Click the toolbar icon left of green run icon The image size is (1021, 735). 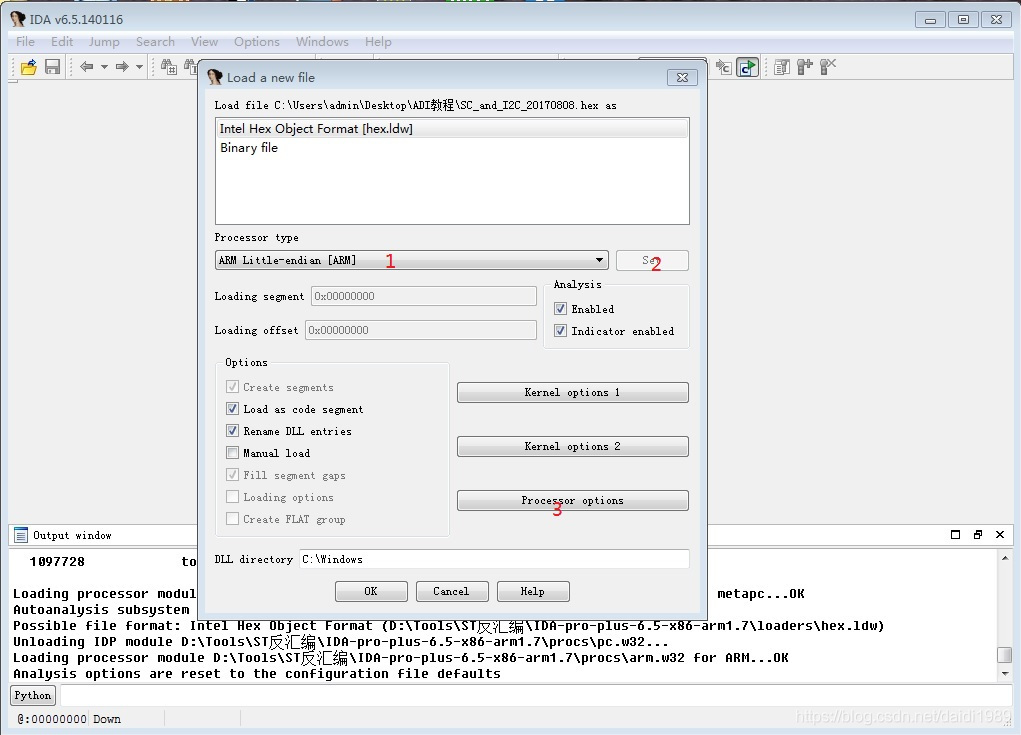click(x=723, y=66)
